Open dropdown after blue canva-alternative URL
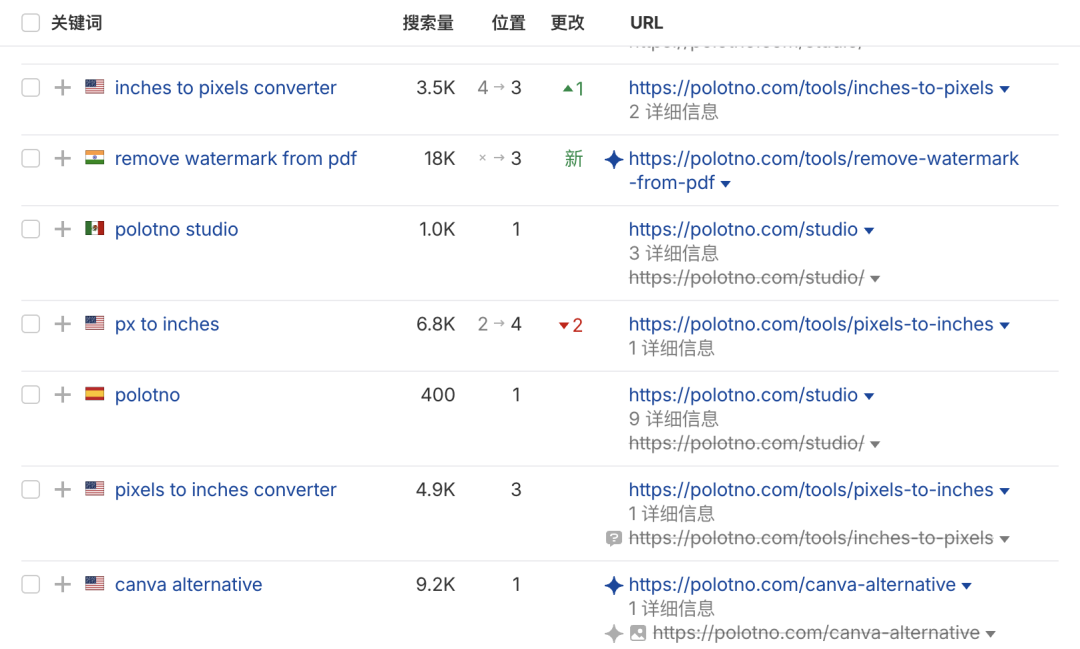Screen dimensions: 1080x649 click(x=966, y=586)
